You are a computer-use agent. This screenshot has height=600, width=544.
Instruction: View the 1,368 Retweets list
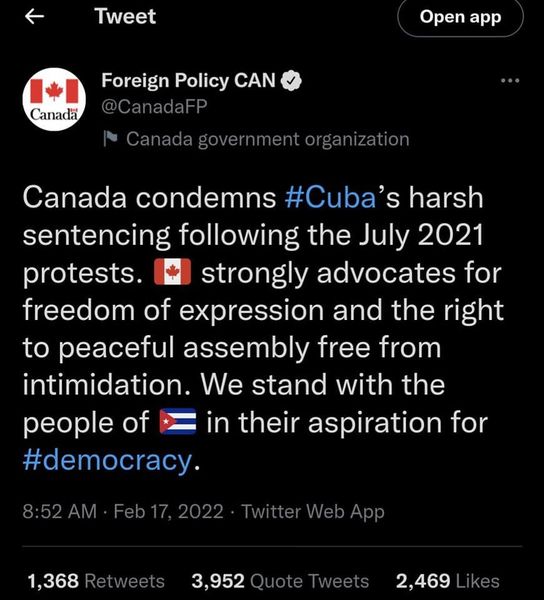96,581
